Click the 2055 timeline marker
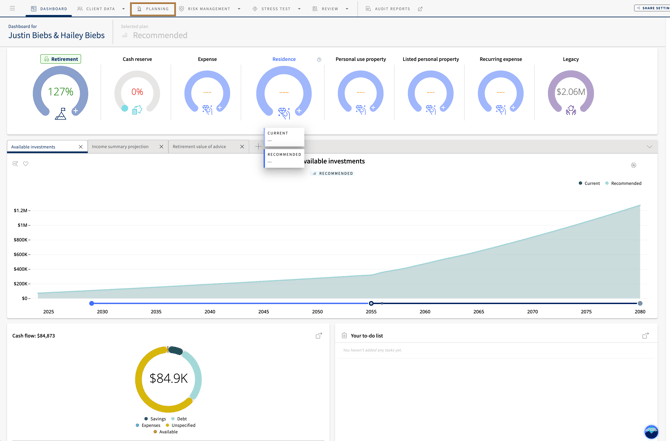The height and width of the screenshot is (441, 670). click(x=371, y=303)
